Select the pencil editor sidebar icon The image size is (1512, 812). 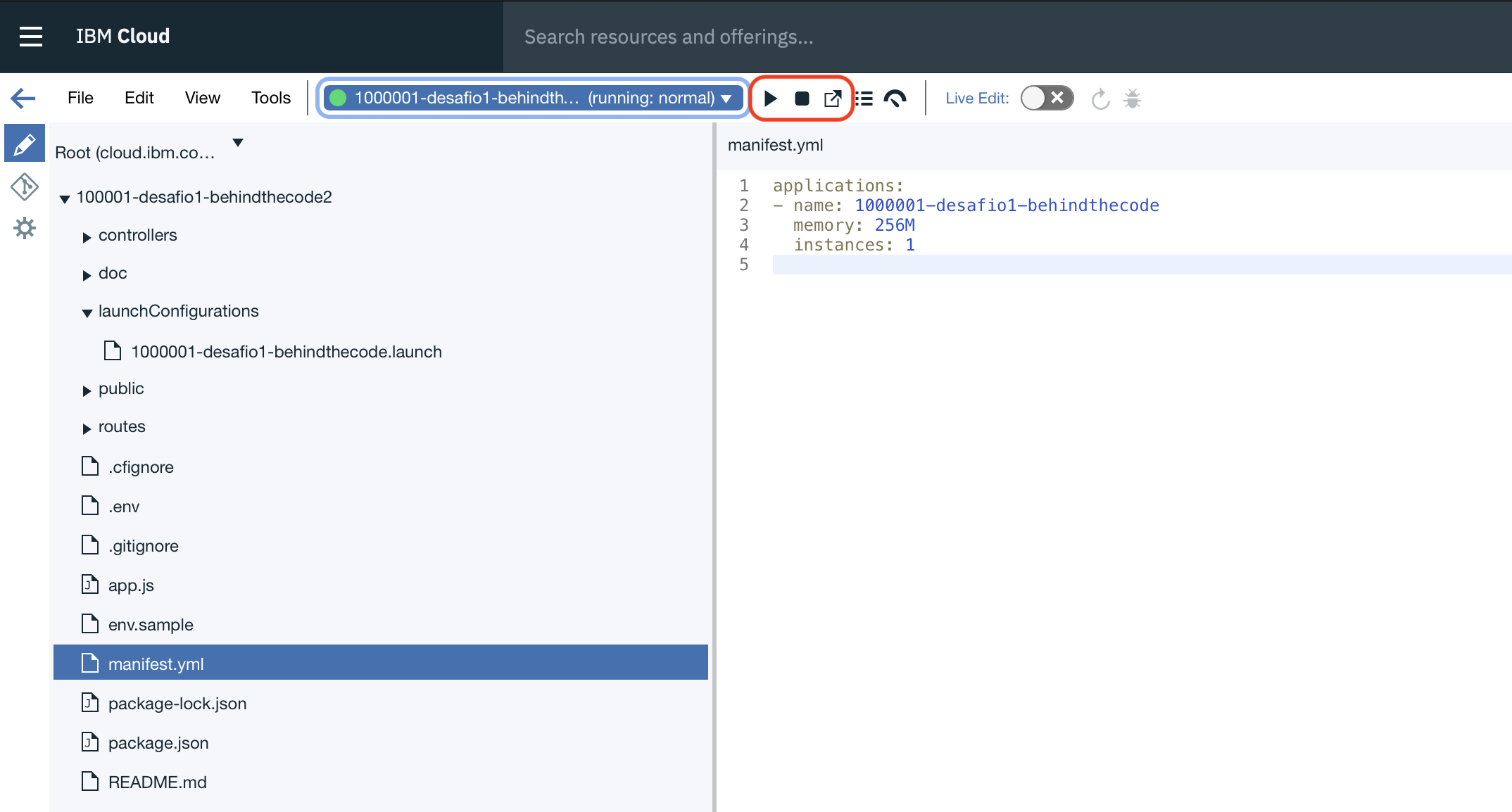[25, 144]
